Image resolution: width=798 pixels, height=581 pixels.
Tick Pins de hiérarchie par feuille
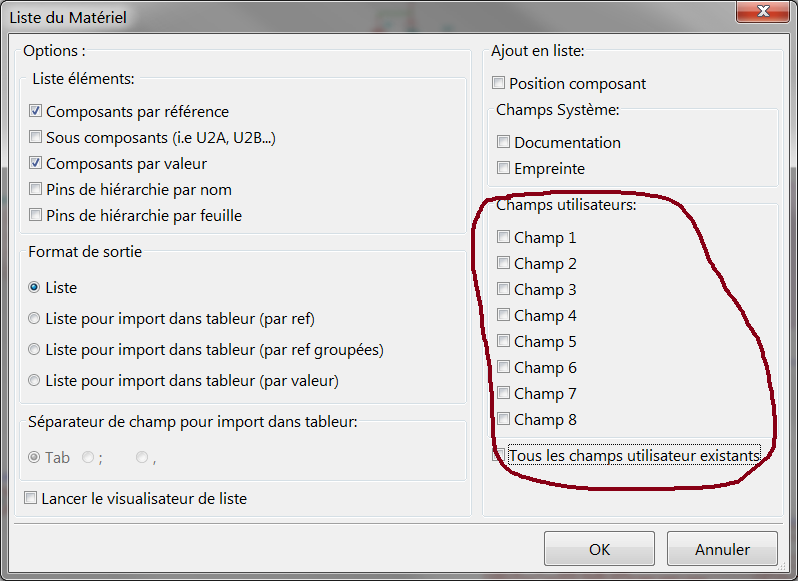pos(35,215)
